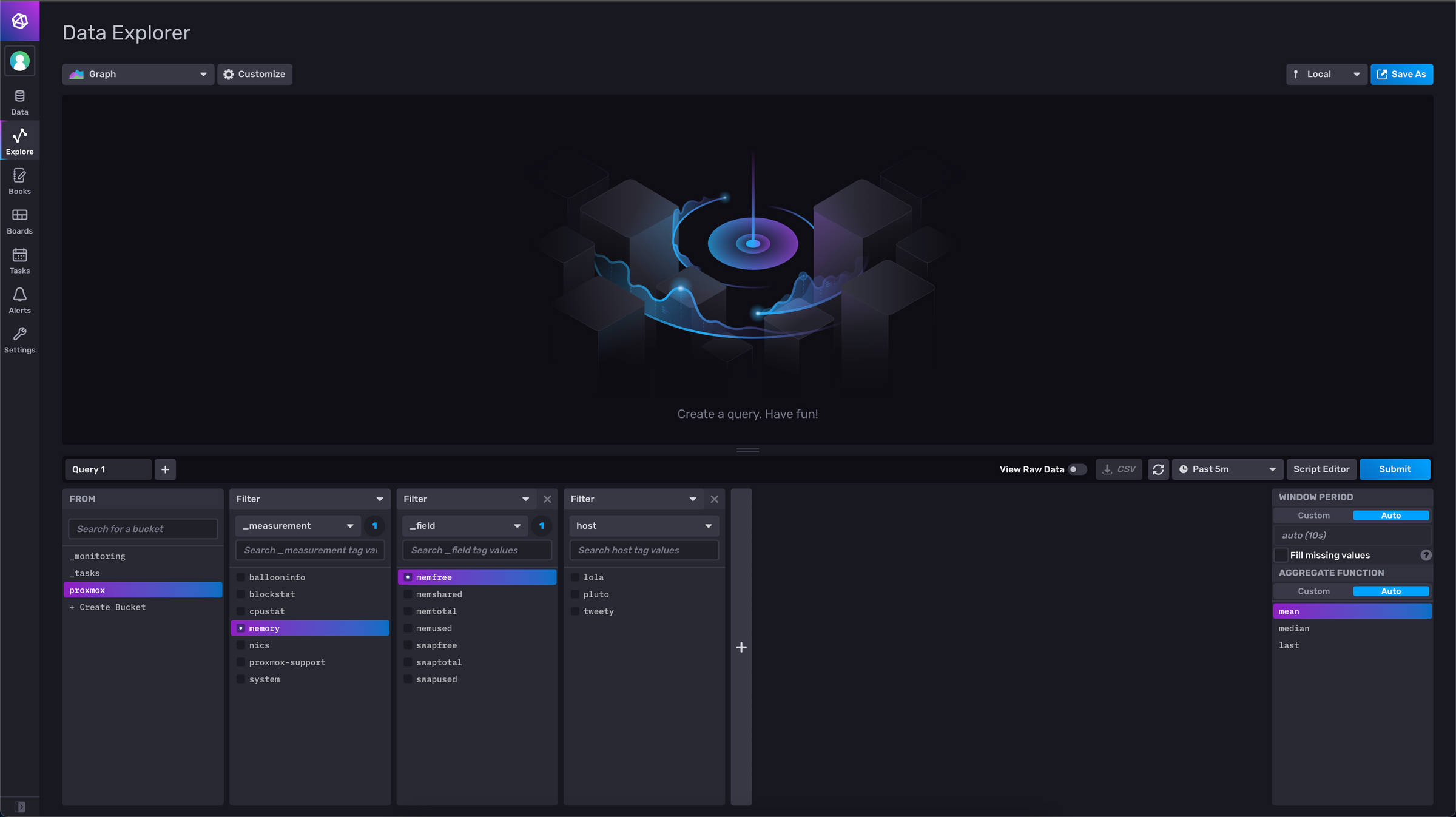Click the Submit button

(x=1394, y=469)
